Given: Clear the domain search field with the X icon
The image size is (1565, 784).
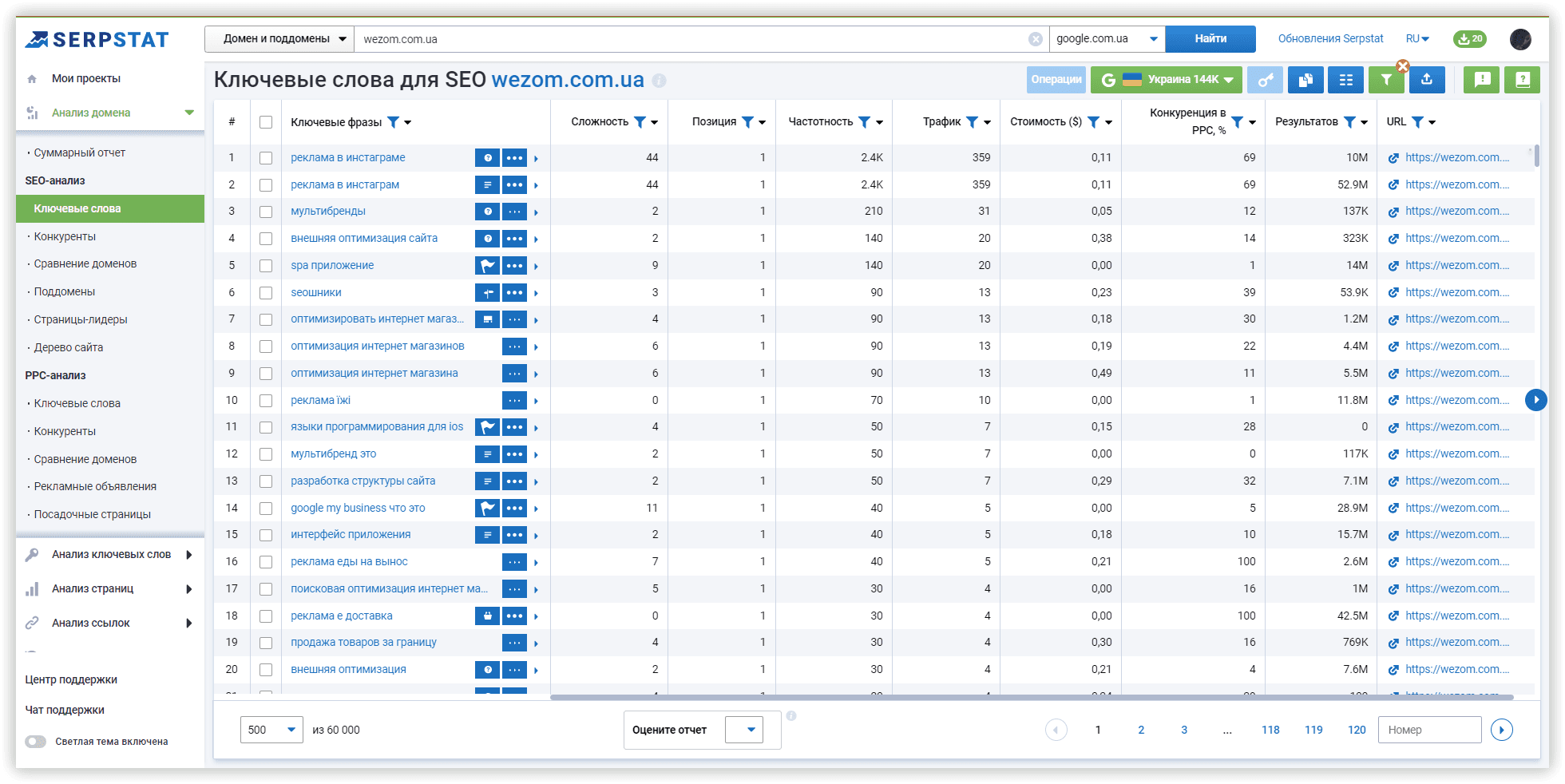Looking at the screenshot, I should tap(1036, 39).
